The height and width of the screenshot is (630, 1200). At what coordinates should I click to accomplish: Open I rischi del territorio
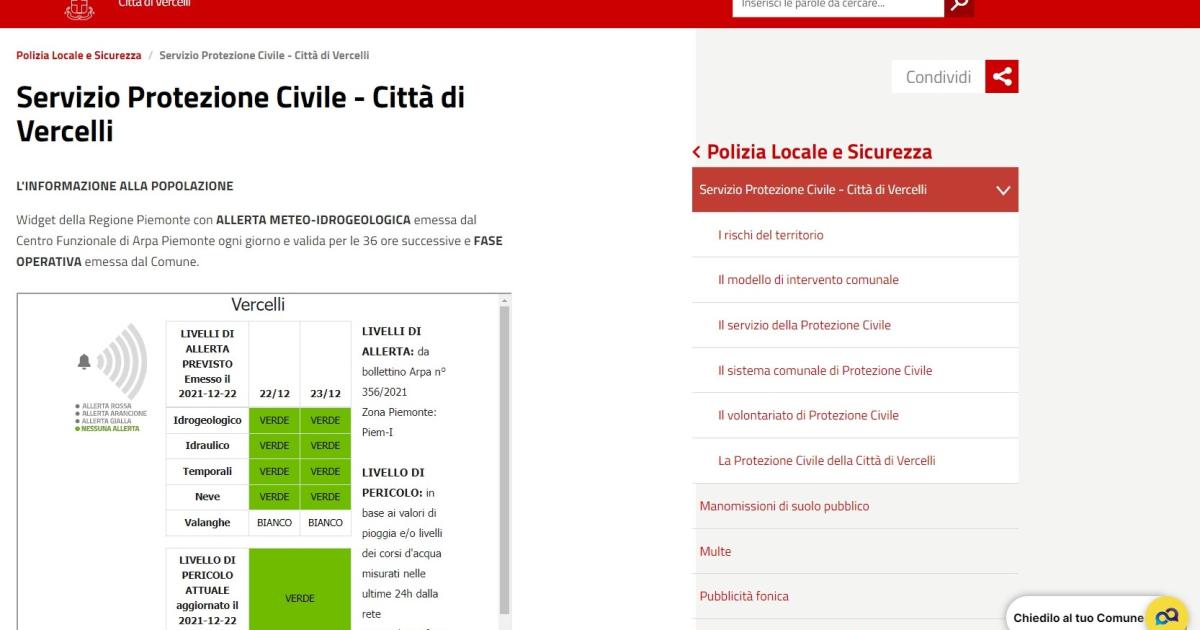point(771,235)
